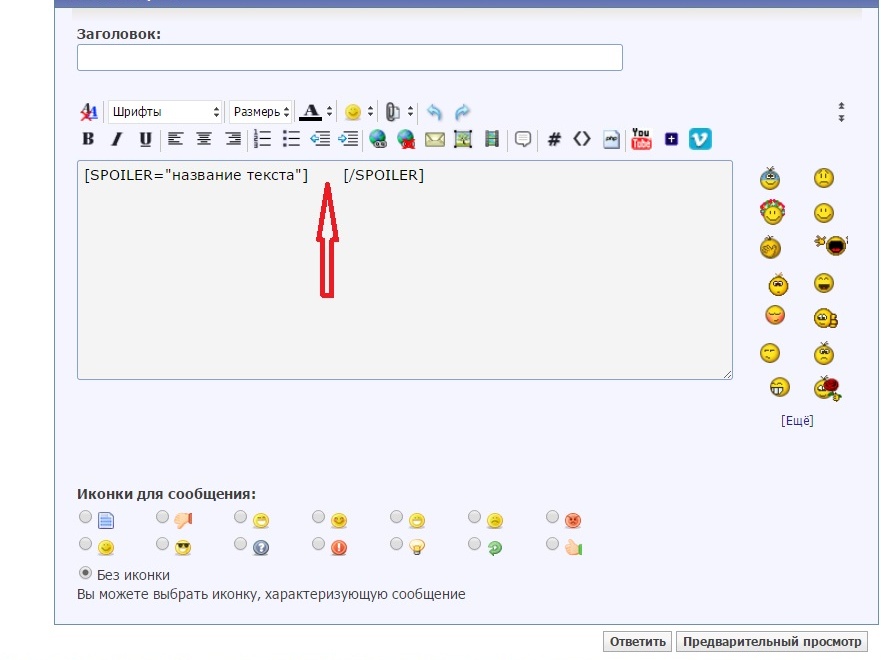The height and width of the screenshot is (660, 881).
Task: Select the 'Без иконки' radio button
Action: [85, 574]
